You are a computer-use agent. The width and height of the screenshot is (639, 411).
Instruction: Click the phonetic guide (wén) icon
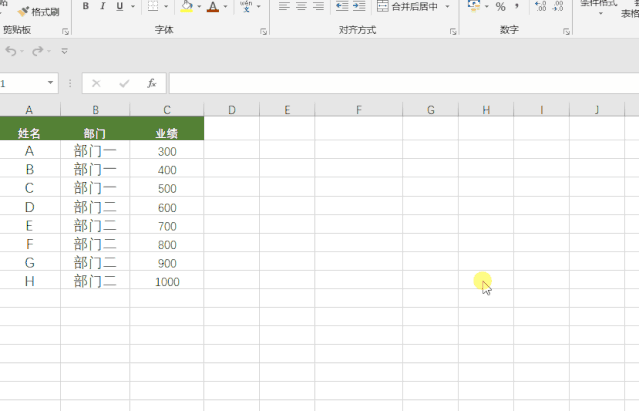pos(246,6)
